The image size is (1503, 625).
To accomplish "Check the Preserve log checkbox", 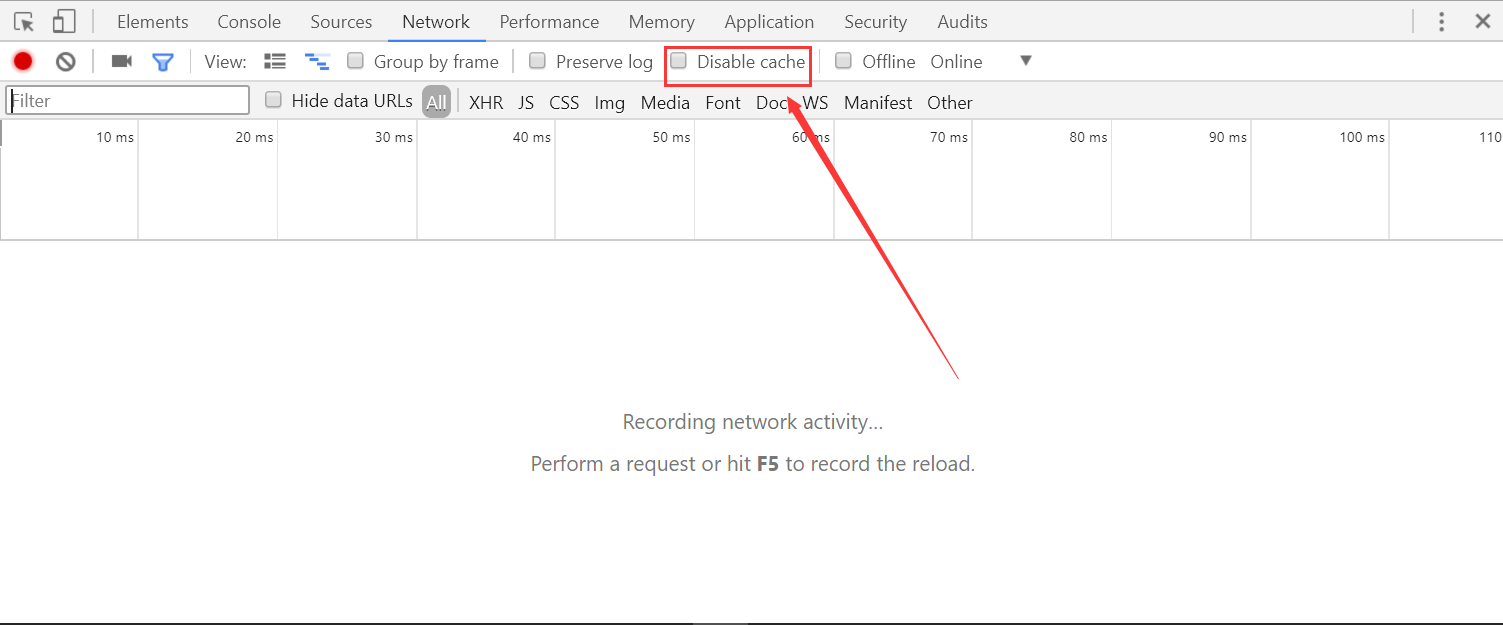I will coord(538,61).
